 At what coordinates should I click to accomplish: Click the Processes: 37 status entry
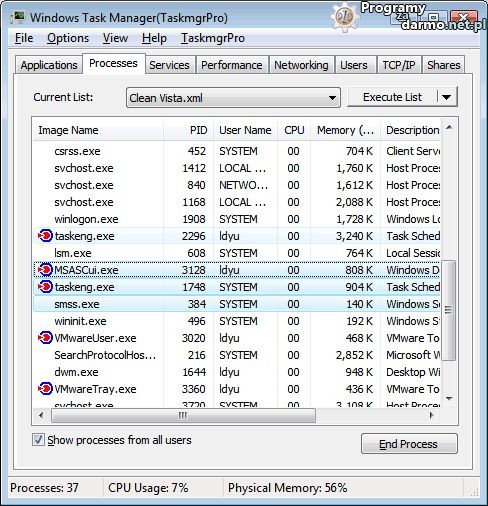coord(44,488)
